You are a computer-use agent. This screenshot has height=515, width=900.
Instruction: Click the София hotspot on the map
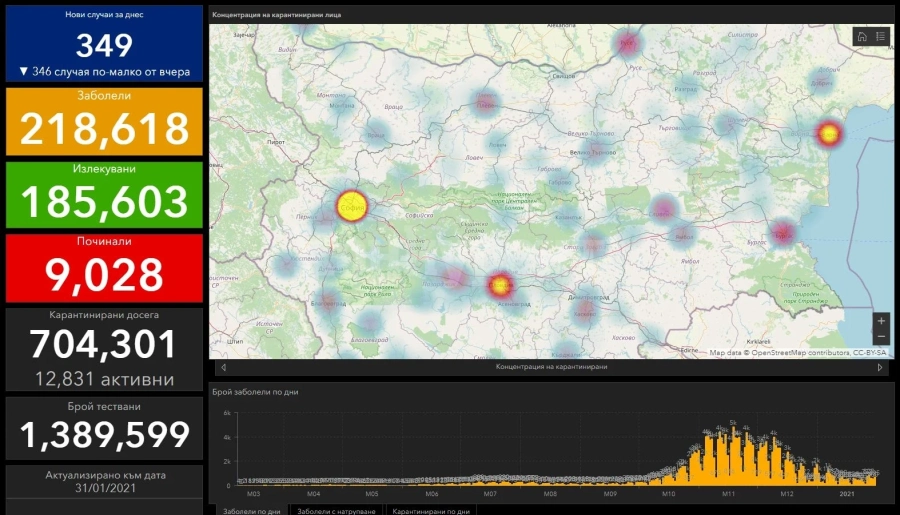pos(352,206)
